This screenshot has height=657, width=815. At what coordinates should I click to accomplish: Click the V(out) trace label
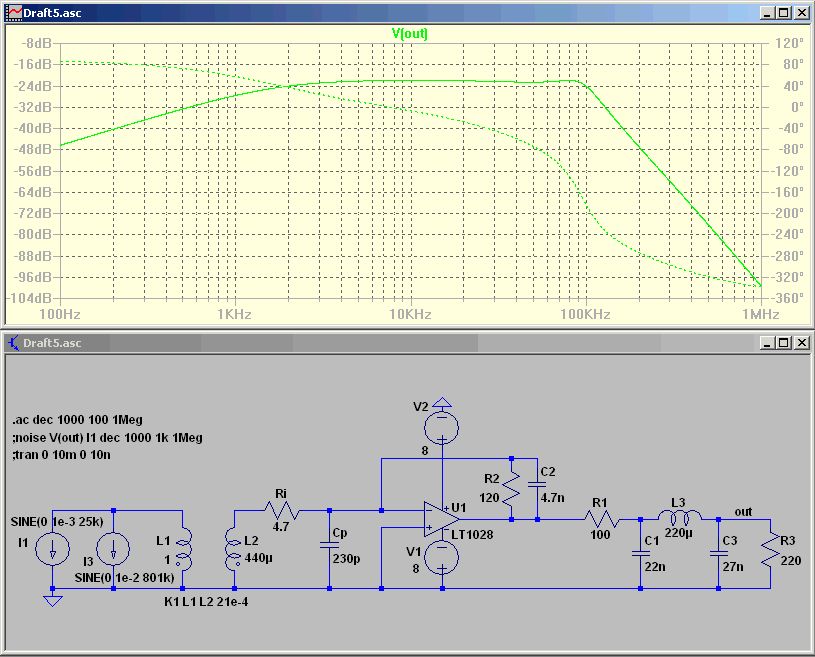pos(410,34)
